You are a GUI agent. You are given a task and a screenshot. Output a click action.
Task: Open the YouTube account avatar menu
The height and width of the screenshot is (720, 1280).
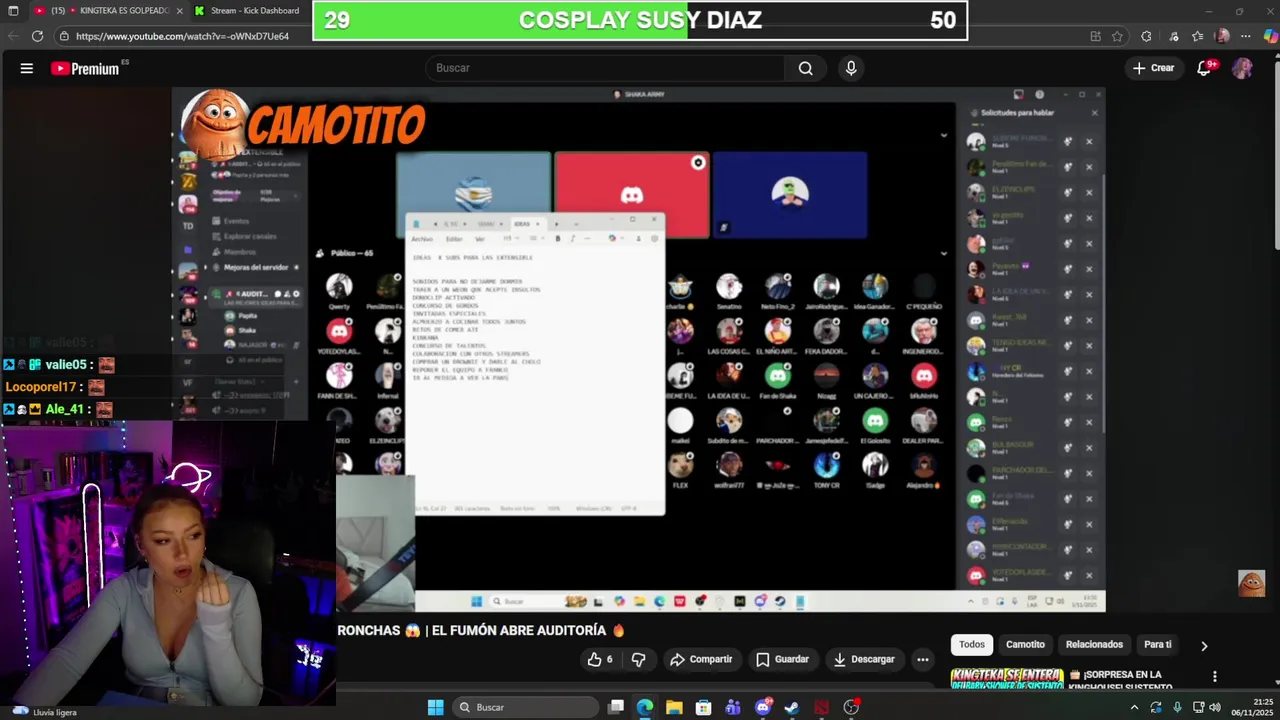tap(1242, 68)
